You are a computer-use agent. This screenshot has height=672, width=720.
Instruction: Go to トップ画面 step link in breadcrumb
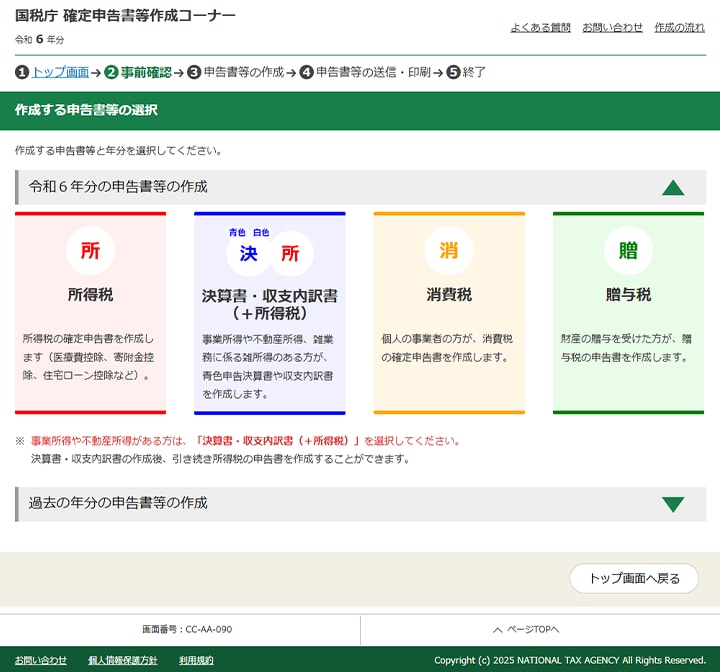[x=60, y=72]
